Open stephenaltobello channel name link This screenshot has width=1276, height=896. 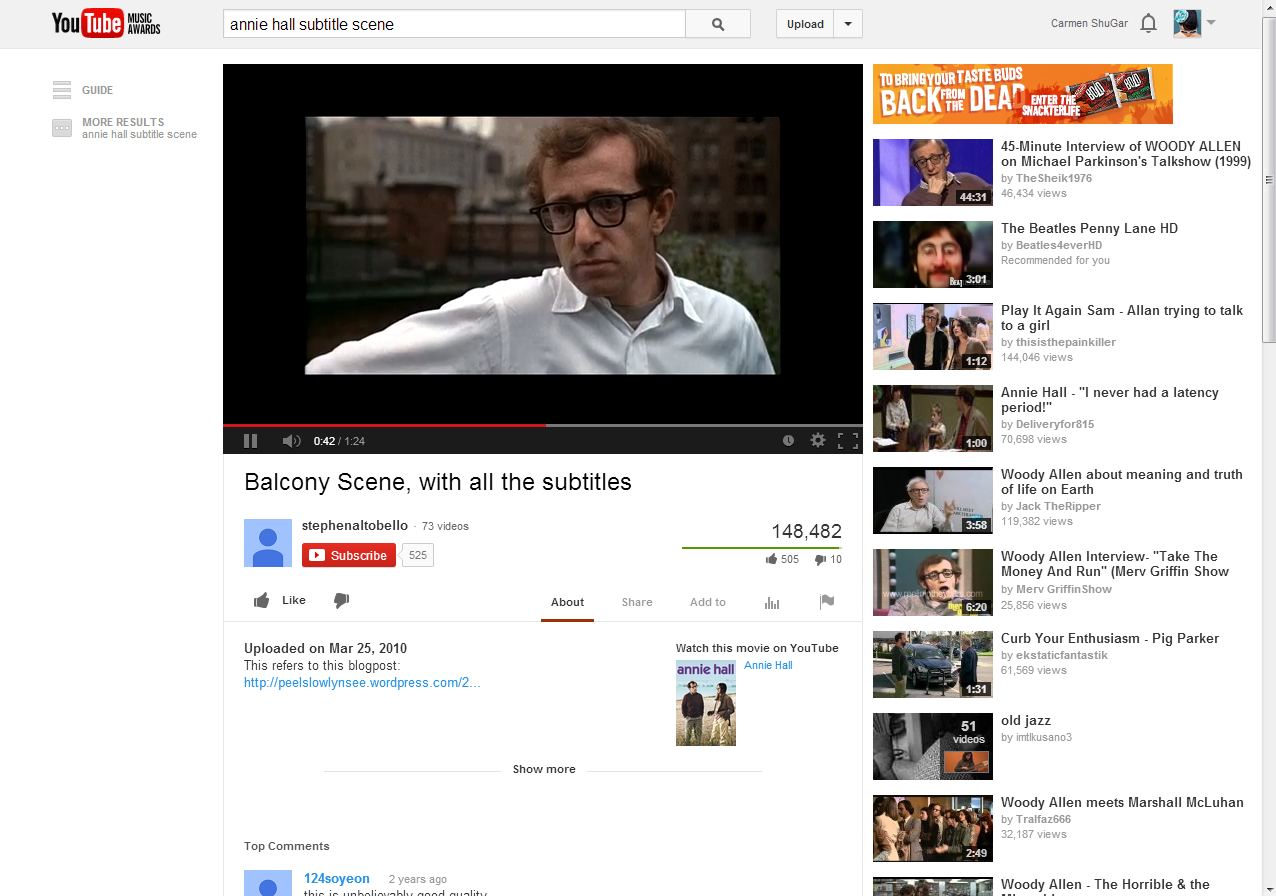[x=355, y=526]
